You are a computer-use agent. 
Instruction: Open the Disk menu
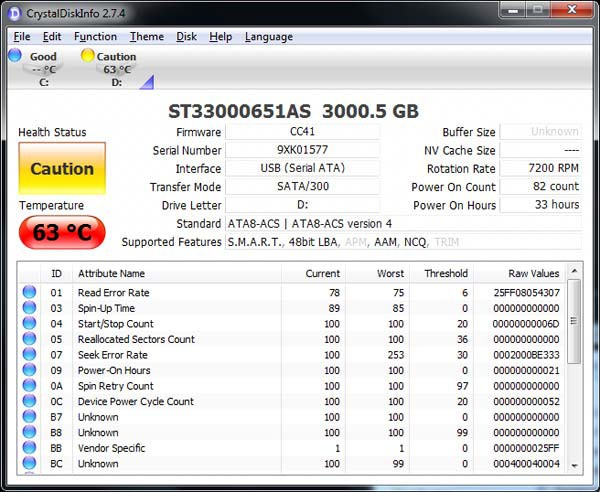click(x=186, y=37)
